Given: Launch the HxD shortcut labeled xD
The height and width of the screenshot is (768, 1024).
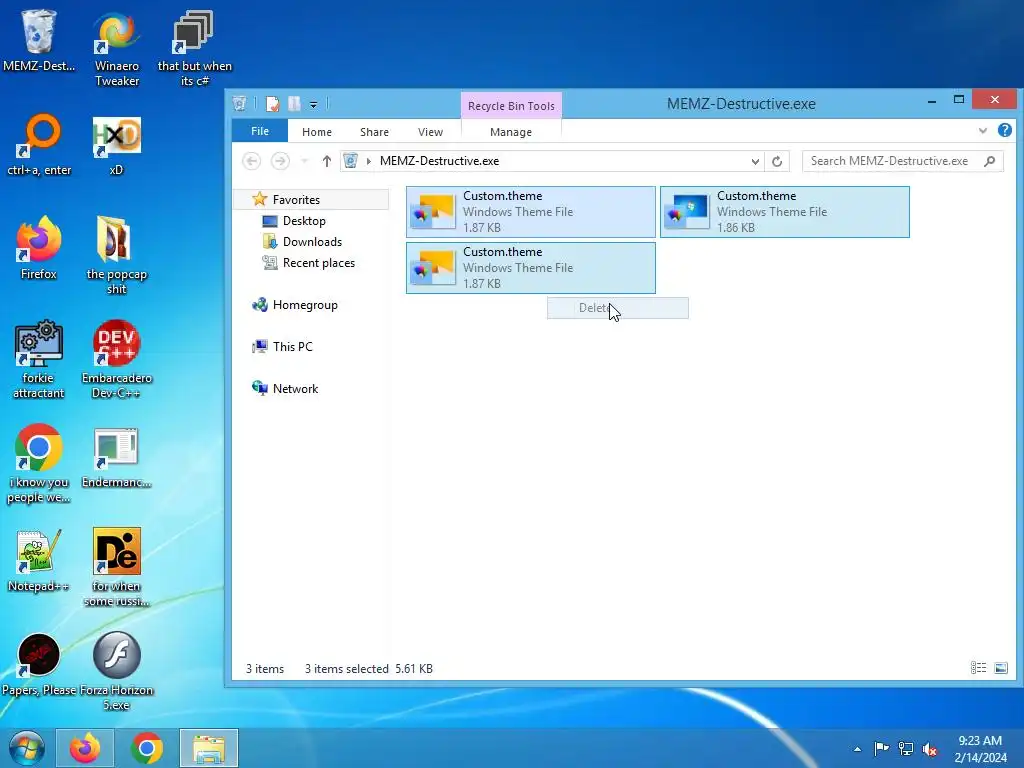Looking at the screenshot, I should [116, 144].
